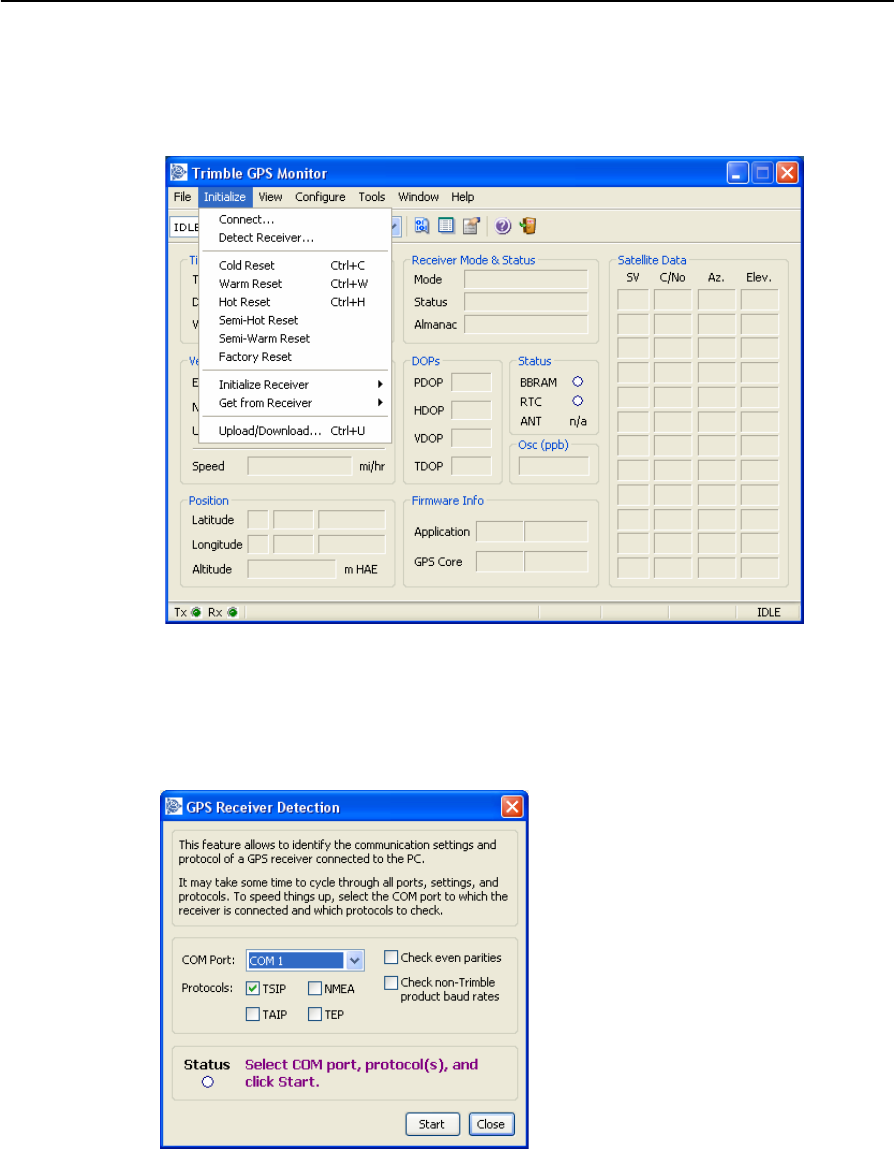This screenshot has width=894, height=1149.
Task: Click the BBRAM status indicator circle
Action: click(577, 382)
